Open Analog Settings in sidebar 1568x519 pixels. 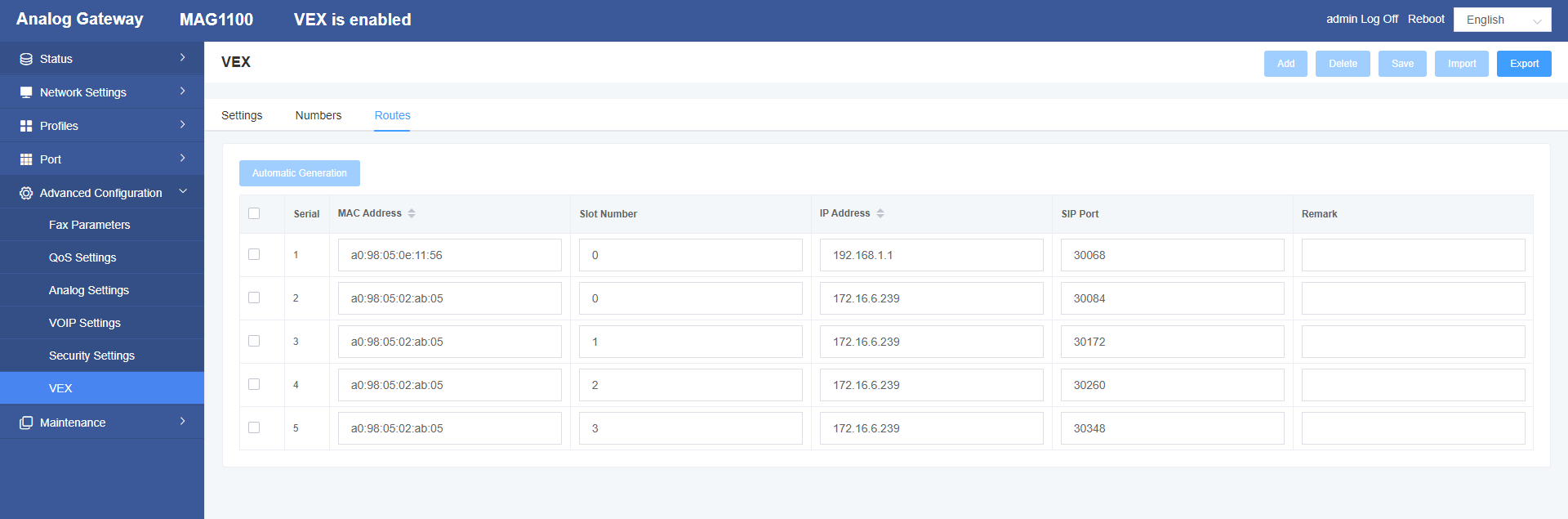[x=102, y=290]
